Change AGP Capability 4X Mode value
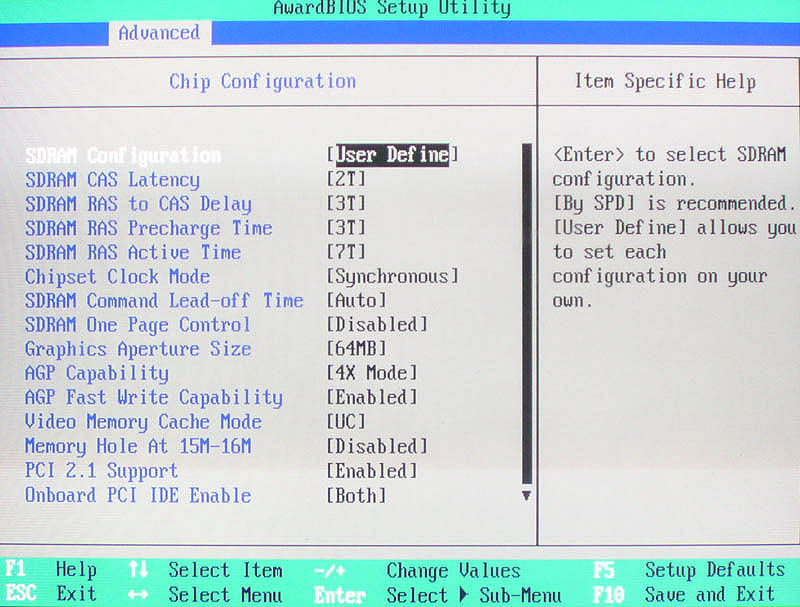The height and width of the screenshot is (607, 800). click(372, 374)
